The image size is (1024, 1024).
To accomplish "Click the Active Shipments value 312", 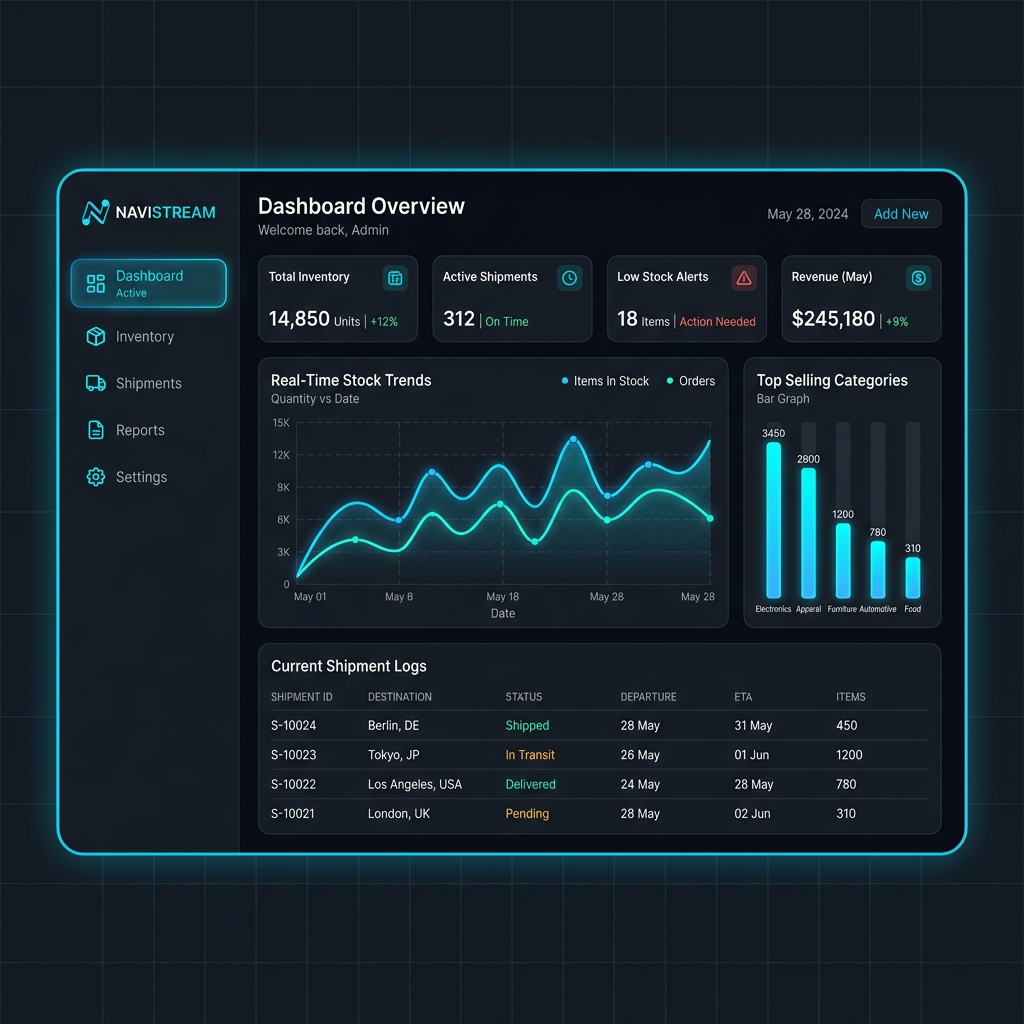I will click(x=458, y=319).
